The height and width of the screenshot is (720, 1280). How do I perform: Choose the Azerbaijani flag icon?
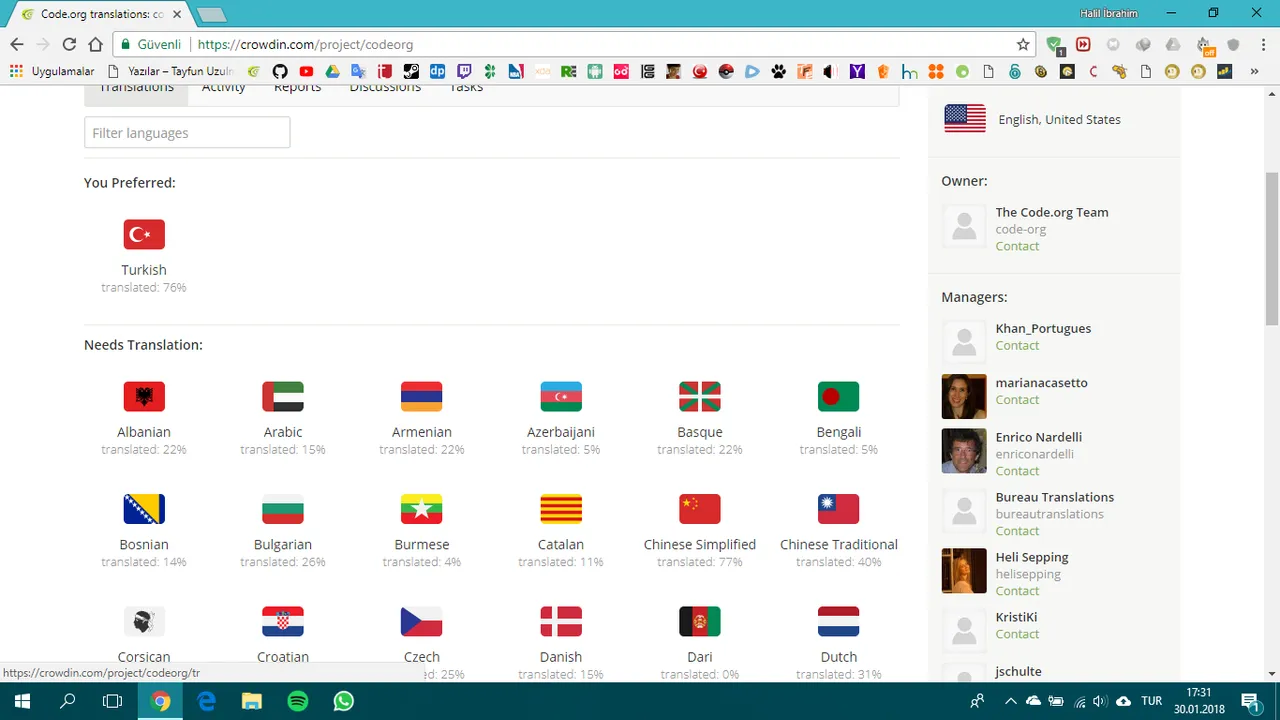(561, 397)
